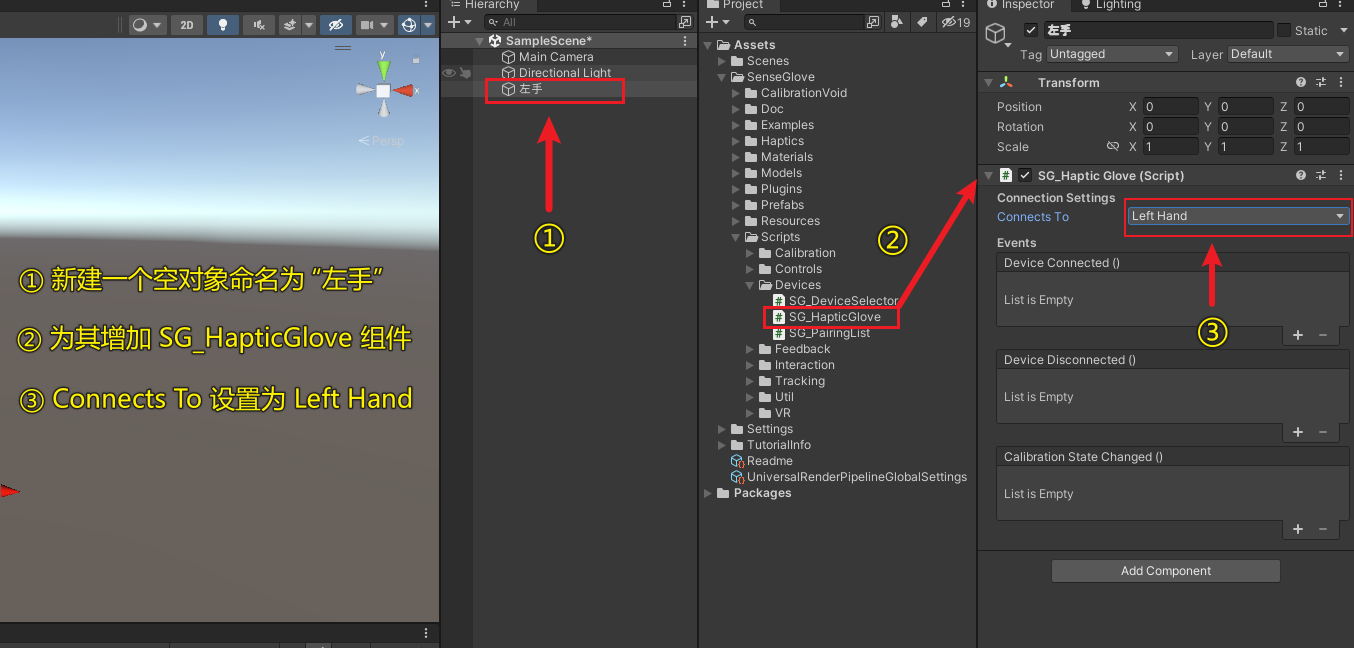Open SampleScene kebab options menu
Image resolution: width=1354 pixels, height=648 pixels.
(685, 41)
